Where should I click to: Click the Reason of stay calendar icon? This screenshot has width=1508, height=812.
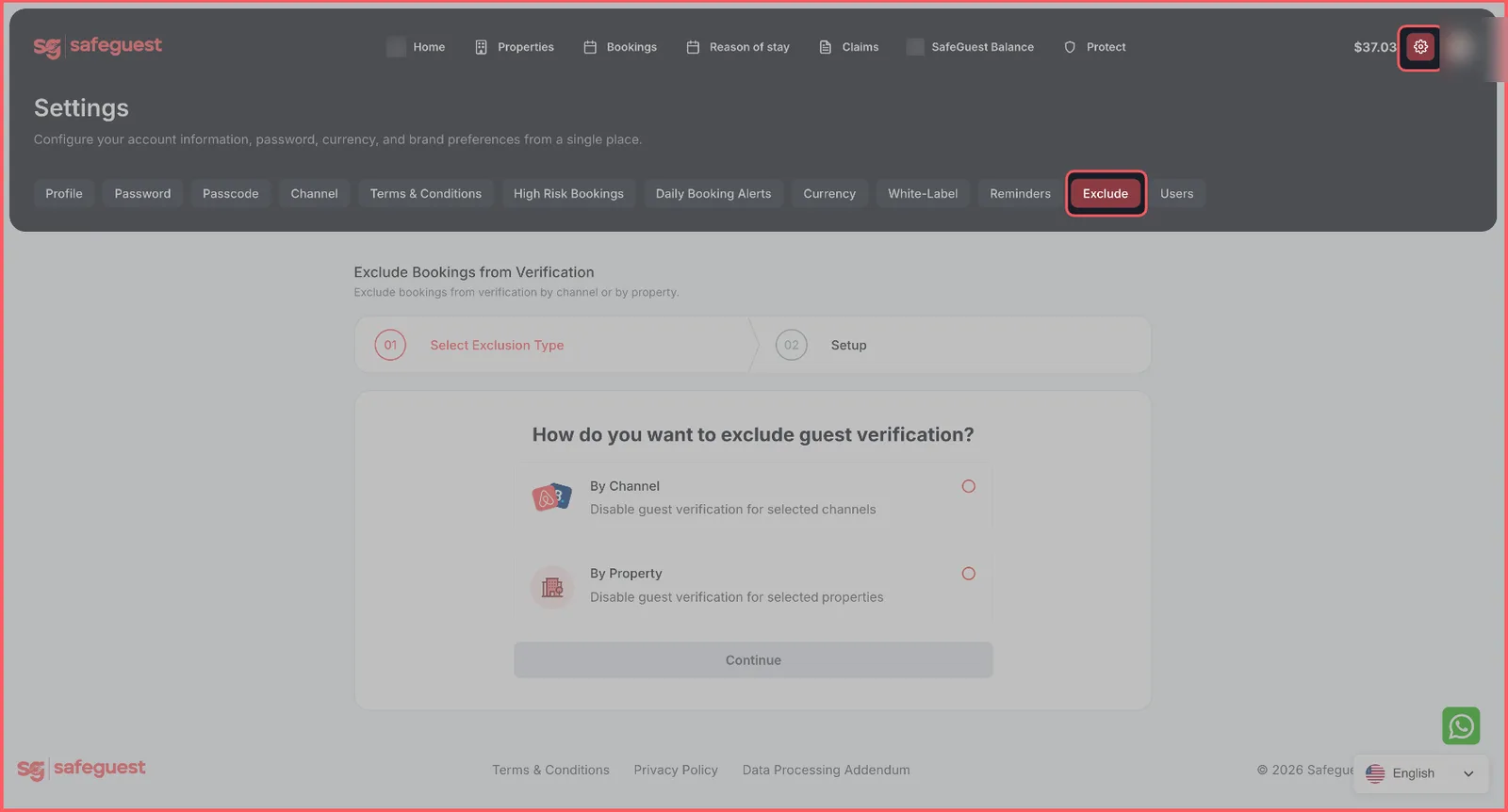pos(693,47)
